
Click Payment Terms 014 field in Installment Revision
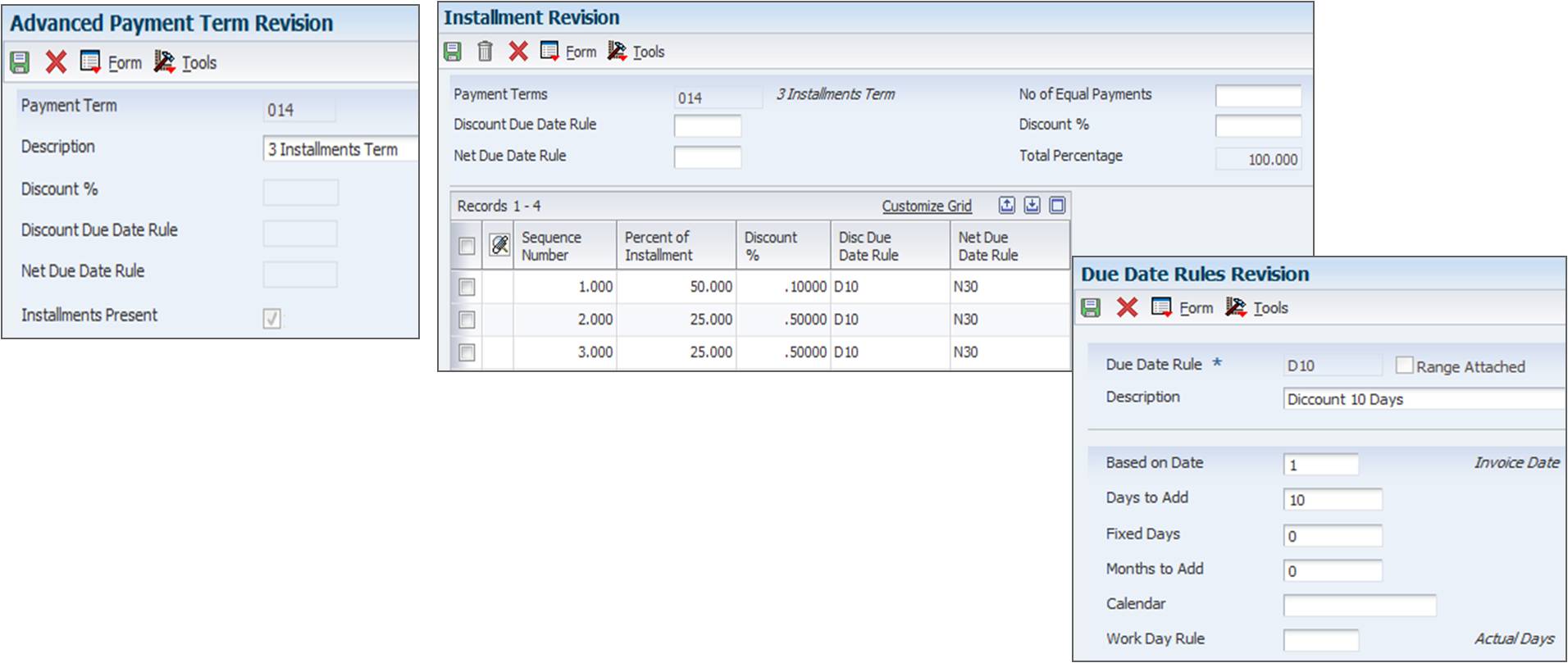pyautogui.click(x=718, y=98)
